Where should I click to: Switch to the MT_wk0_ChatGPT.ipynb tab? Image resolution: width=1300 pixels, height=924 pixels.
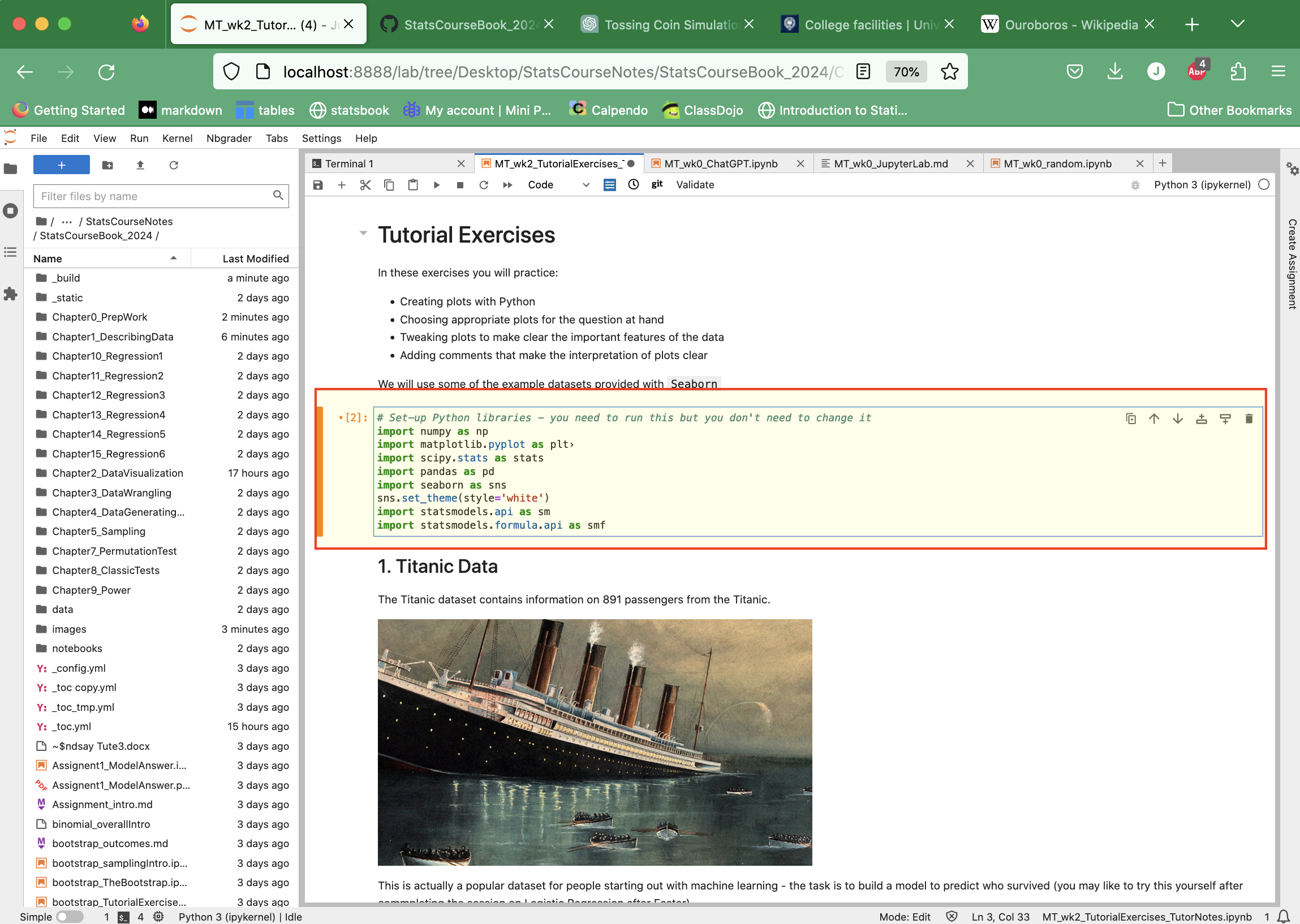(x=721, y=164)
